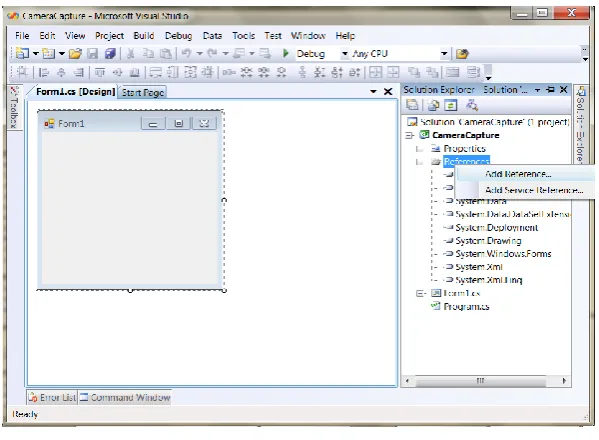Open the Redo history dropdown arrow

(x=225, y=53)
